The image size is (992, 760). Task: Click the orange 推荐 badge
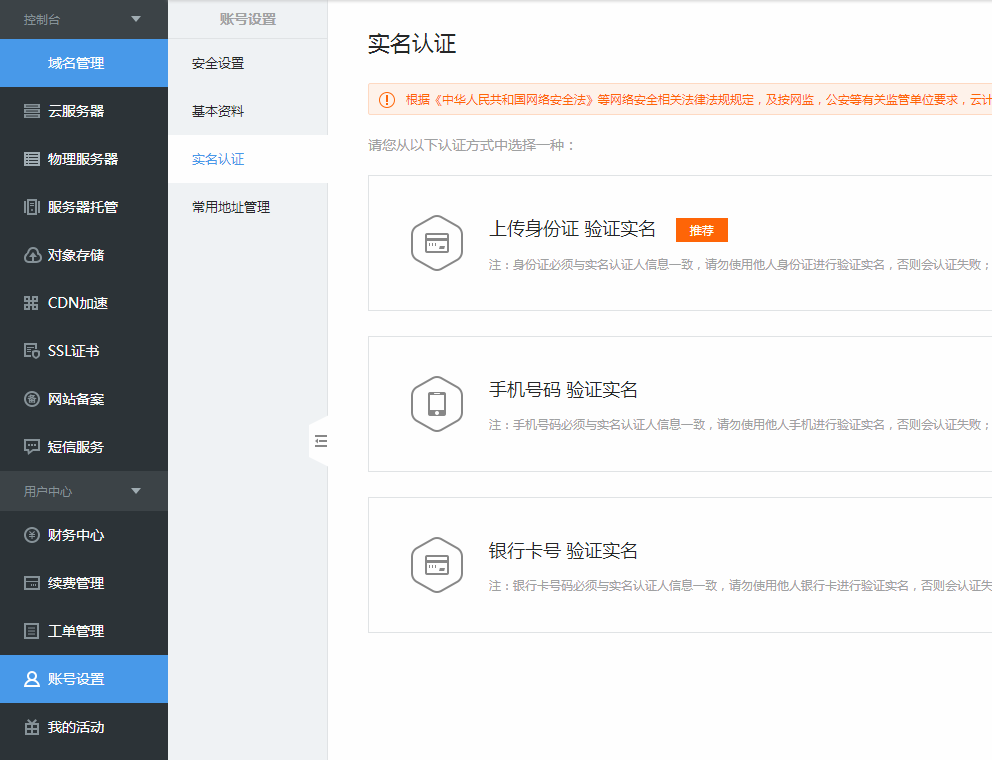click(702, 230)
